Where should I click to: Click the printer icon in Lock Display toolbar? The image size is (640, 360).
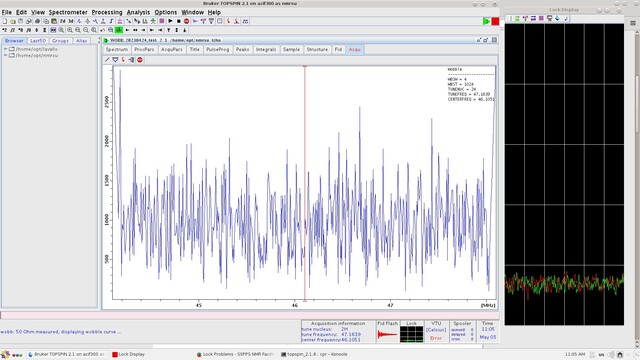tap(549, 18)
